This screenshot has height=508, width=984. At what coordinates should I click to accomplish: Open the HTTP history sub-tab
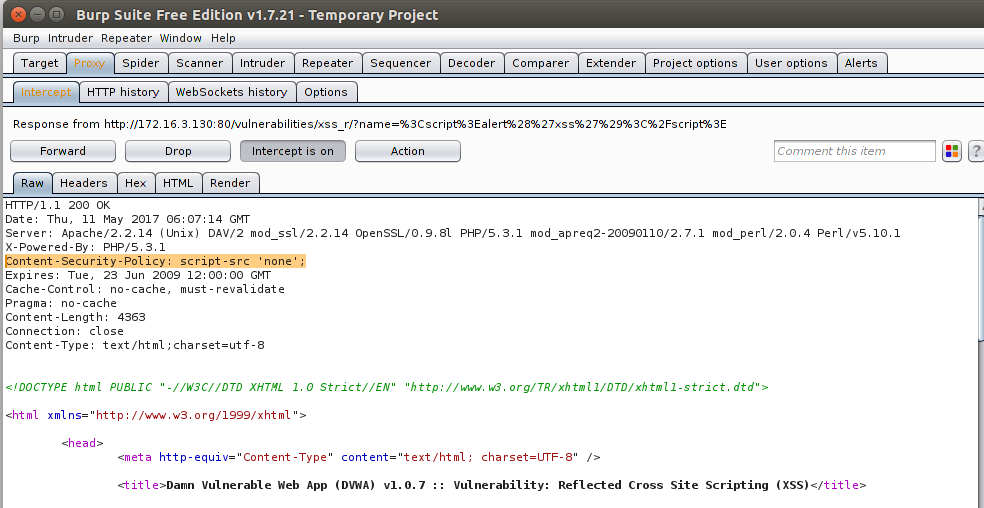pos(123,92)
